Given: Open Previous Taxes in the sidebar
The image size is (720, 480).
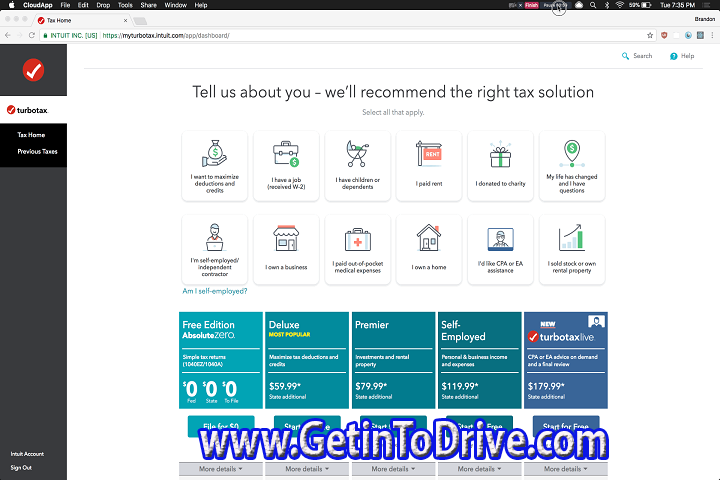Looking at the screenshot, I should click(37, 152).
